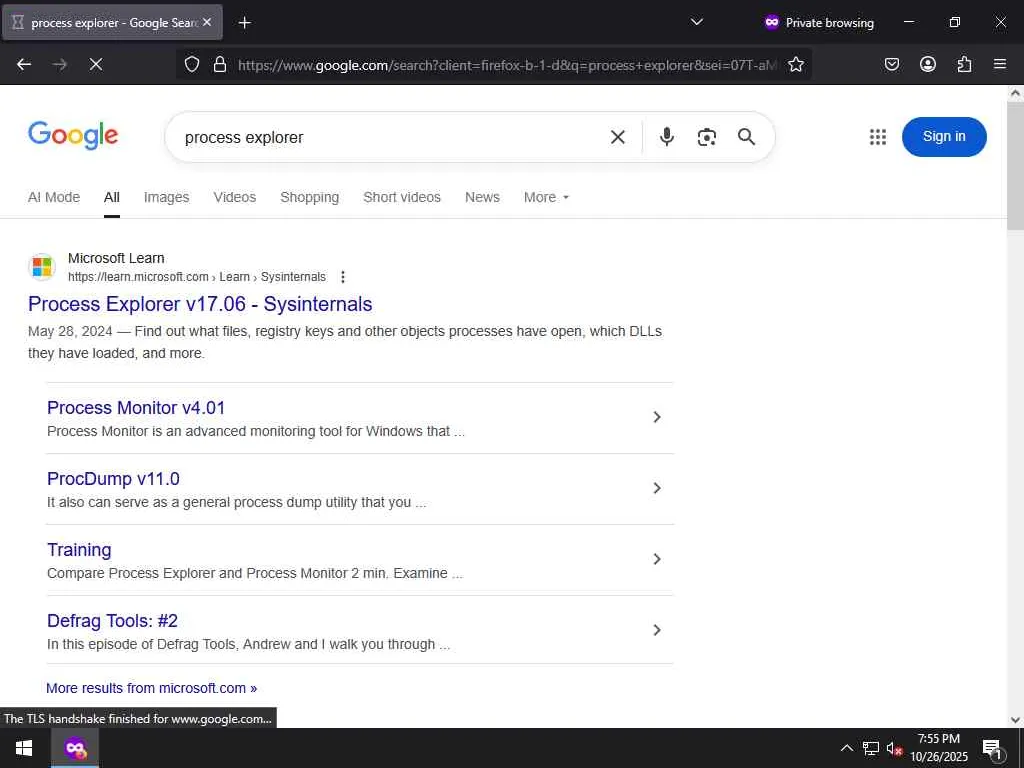
Task: Stop loading the page
Action: (x=96, y=64)
